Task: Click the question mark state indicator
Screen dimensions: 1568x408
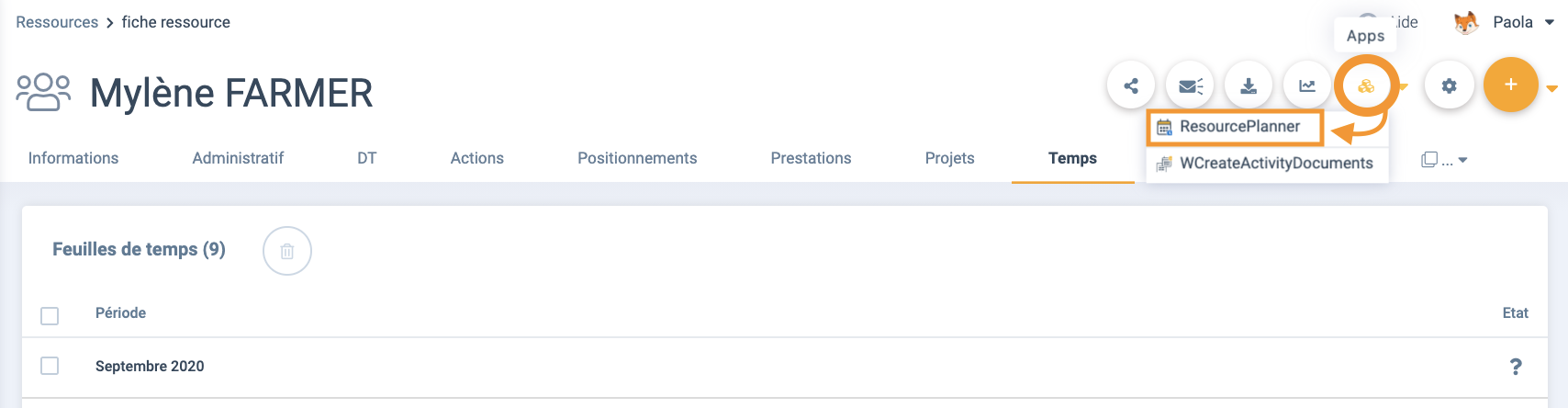Action: click(x=1516, y=367)
